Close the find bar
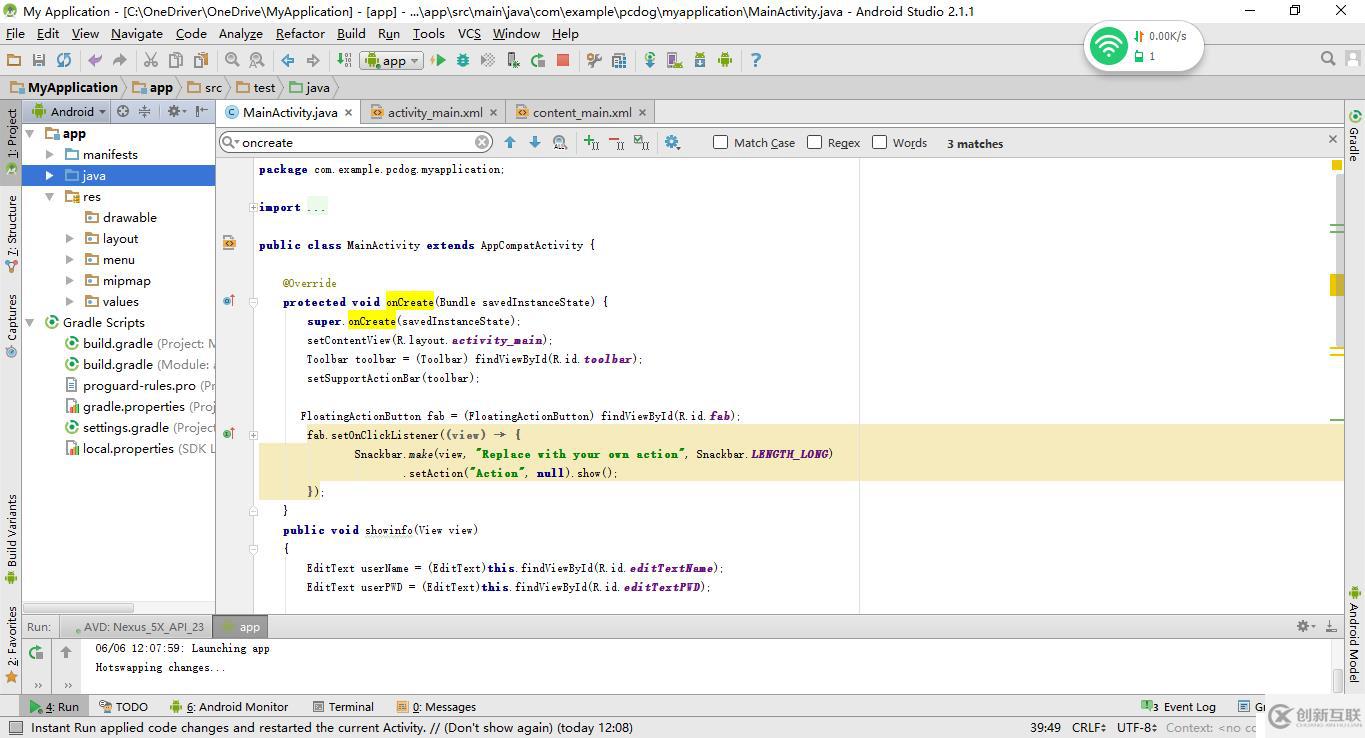This screenshot has height=738, width=1365. point(1332,139)
